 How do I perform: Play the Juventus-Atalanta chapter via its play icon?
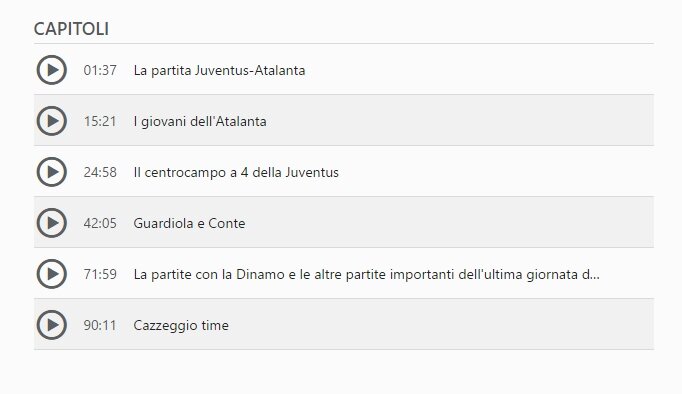pyautogui.click(x=51, y=70)
